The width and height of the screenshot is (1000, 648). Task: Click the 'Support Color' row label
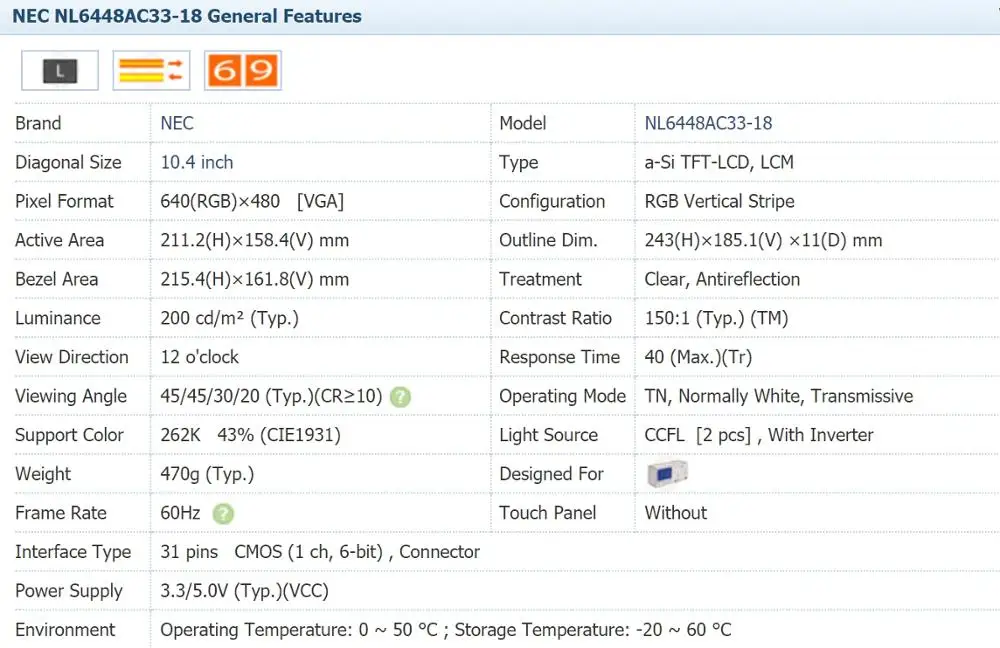(69, 436)
